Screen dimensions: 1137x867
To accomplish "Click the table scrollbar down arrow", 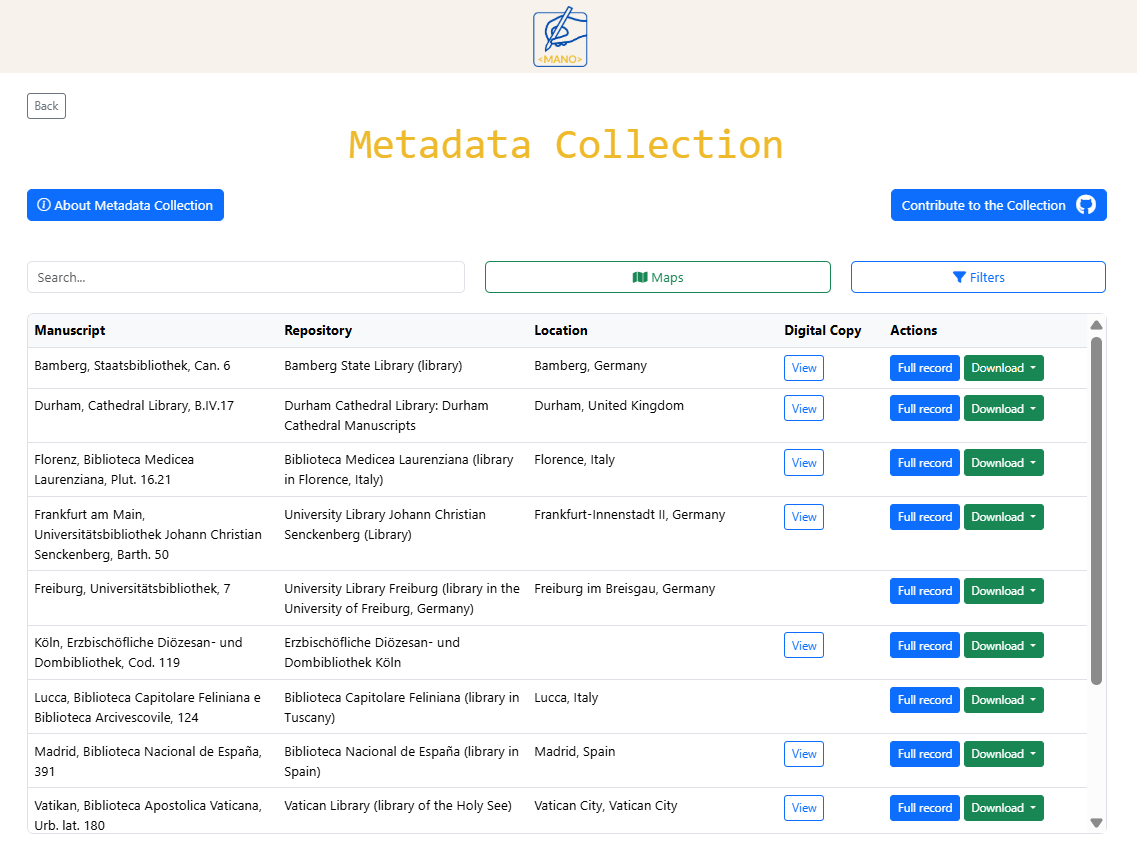I will (1096, 822).
